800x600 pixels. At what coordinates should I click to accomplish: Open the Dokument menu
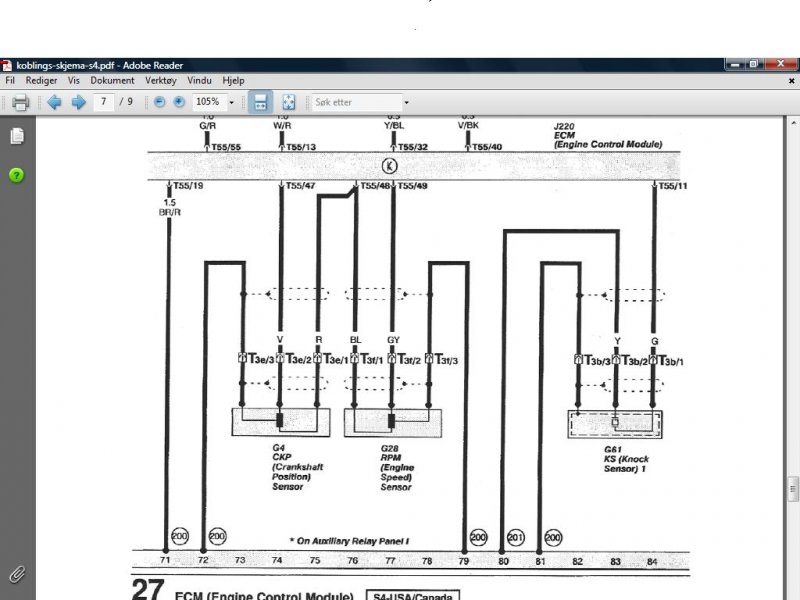coord(112,80)
